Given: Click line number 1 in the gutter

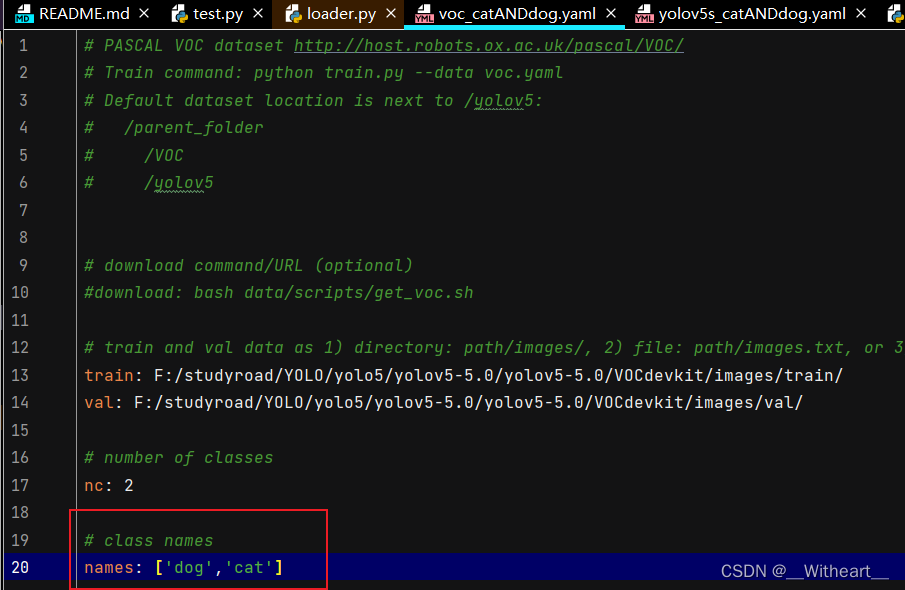Looking at the screenshot, I should tap(23, 46).
